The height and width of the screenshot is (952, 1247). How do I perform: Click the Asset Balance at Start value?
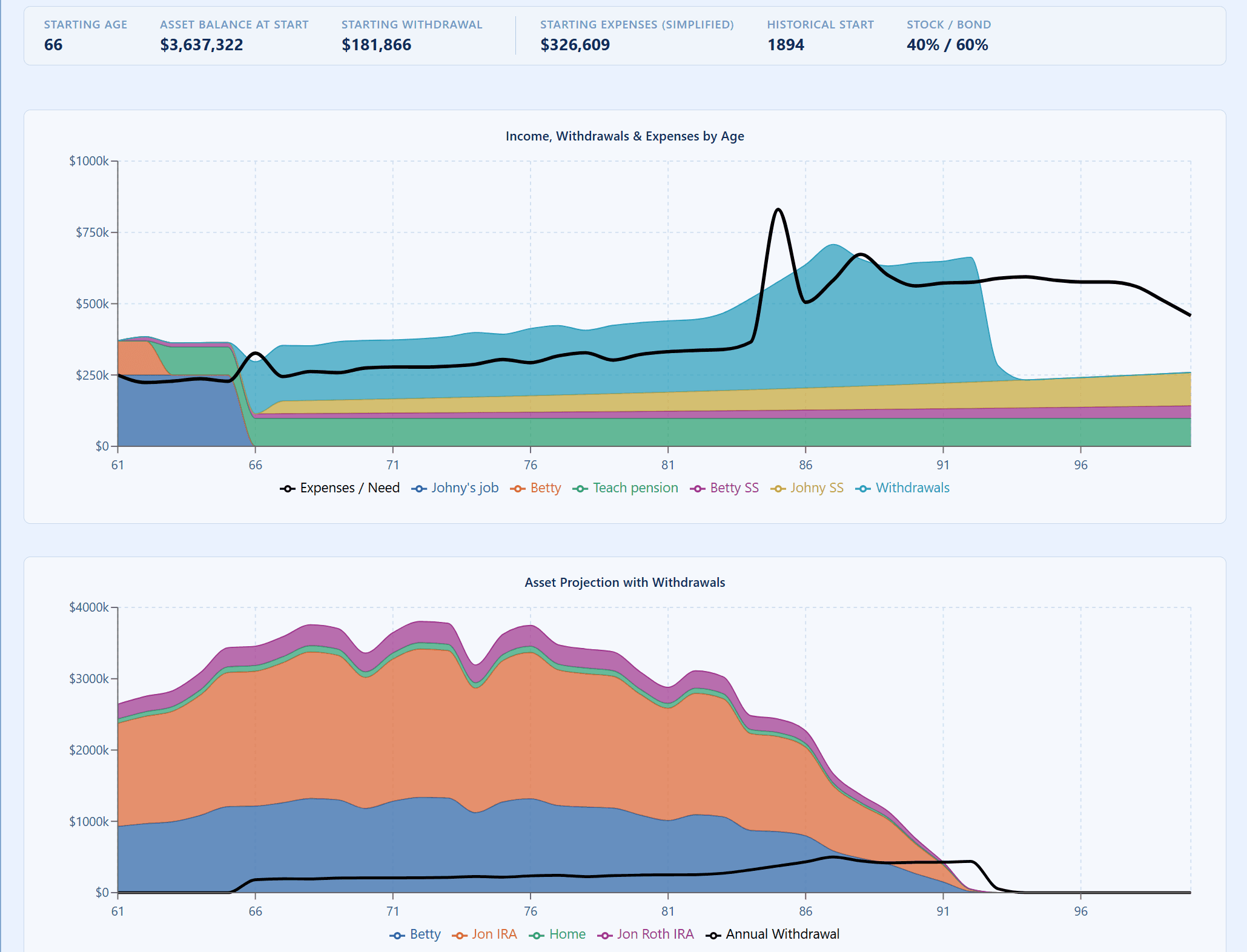pos(201,45)
